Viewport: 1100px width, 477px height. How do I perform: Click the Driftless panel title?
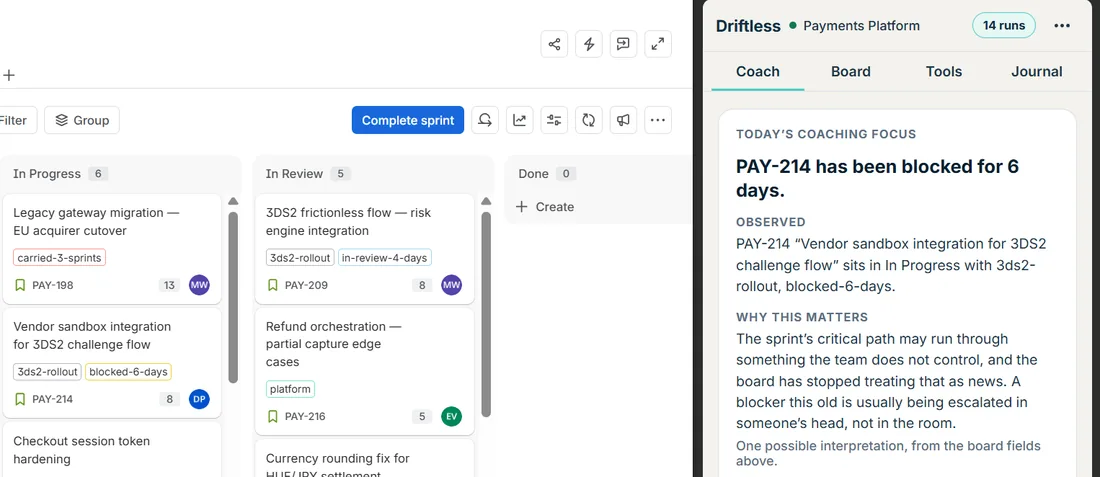(x=748, y=26)
